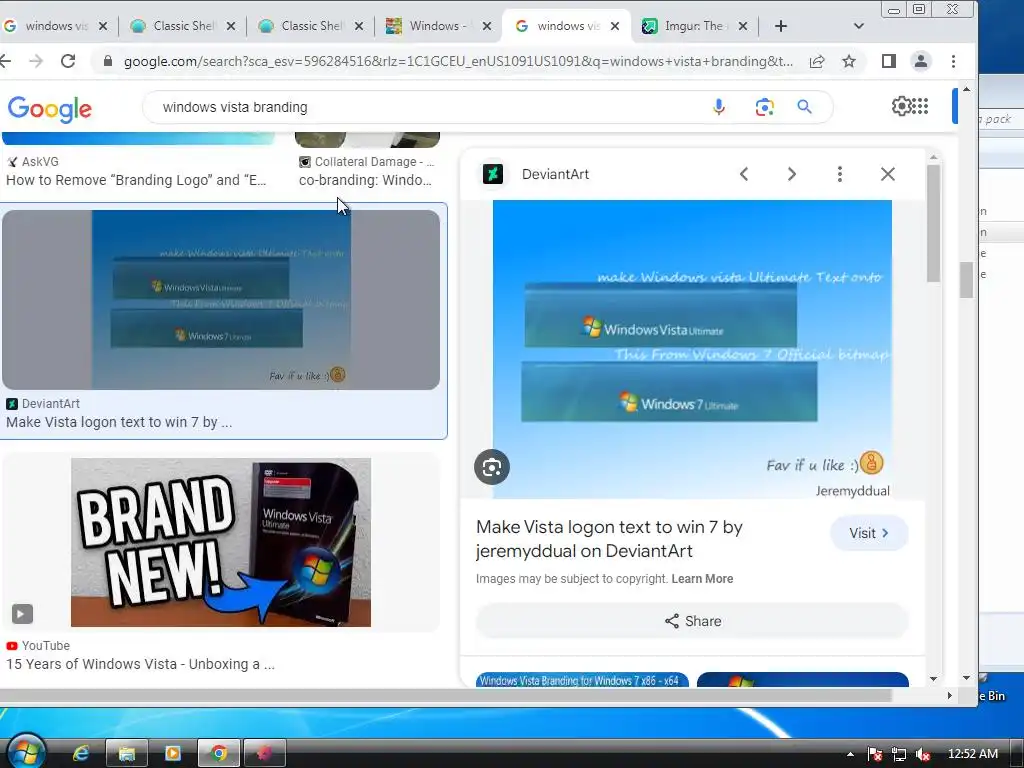The height and width of the screenshot is (768, 1024).
Task: Click the browser forward arrow
Action: pos(36,61)
